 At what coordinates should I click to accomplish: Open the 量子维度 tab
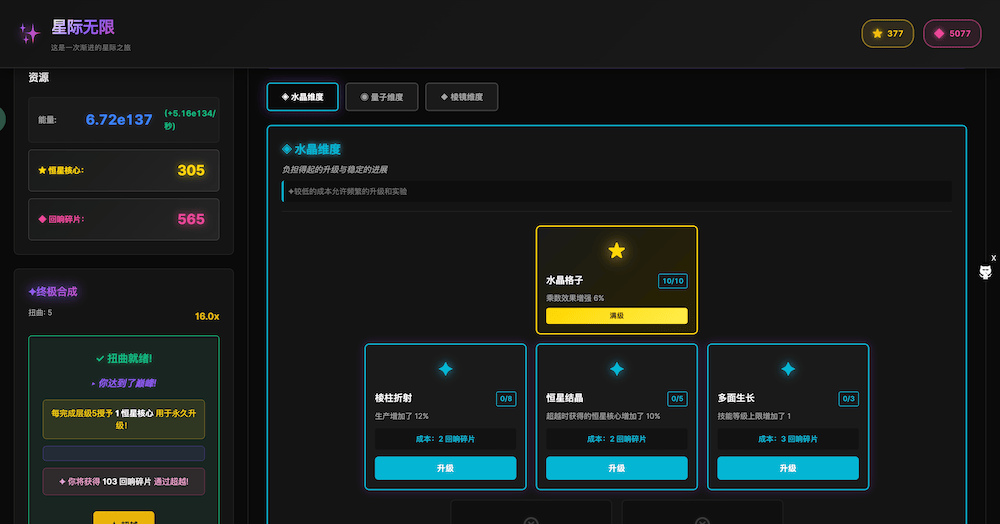pyautogui.click(x=381, y=97)
